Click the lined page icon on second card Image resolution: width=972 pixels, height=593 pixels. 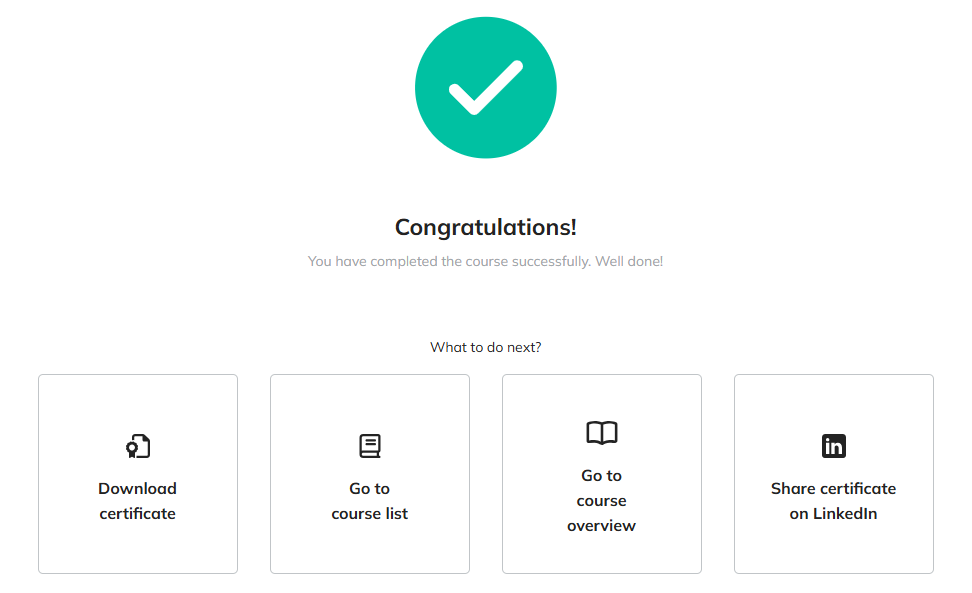click(369, 446)
